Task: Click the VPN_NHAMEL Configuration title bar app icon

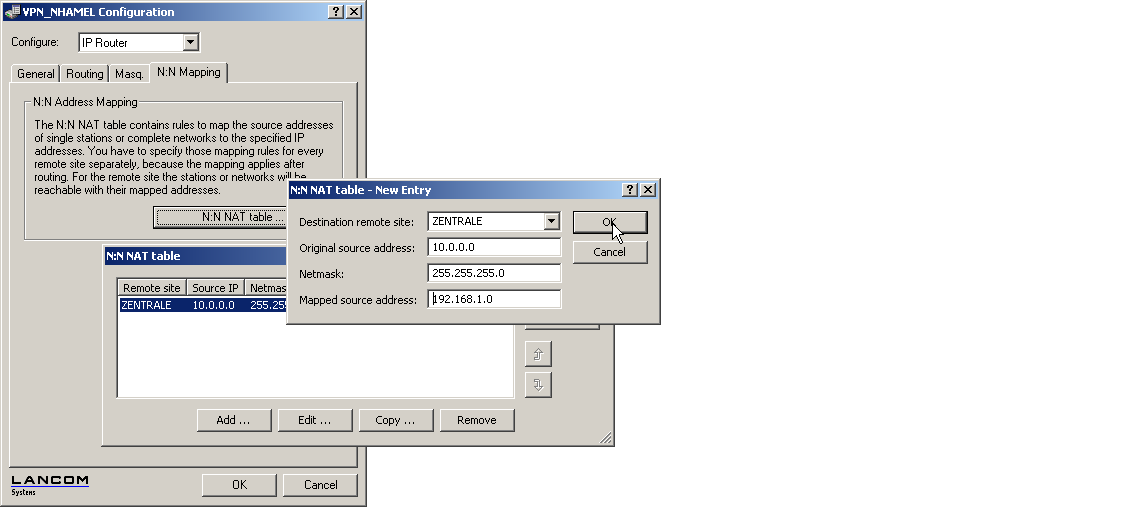Action: click(x=12, y=12)
